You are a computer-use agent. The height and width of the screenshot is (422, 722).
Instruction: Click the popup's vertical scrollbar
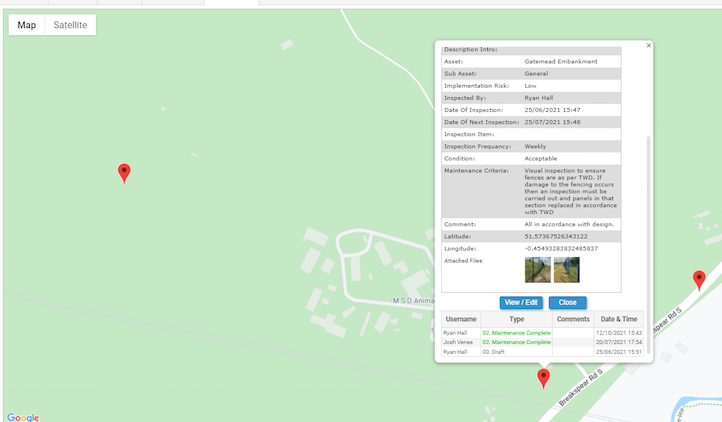click(x=648, y=200)
